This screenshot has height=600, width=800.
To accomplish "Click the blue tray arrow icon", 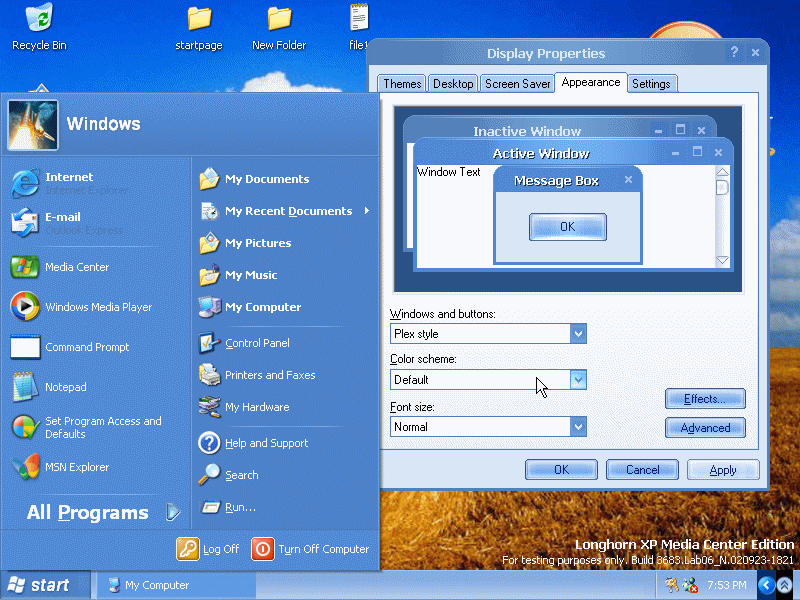I will [x=766, y=585].
